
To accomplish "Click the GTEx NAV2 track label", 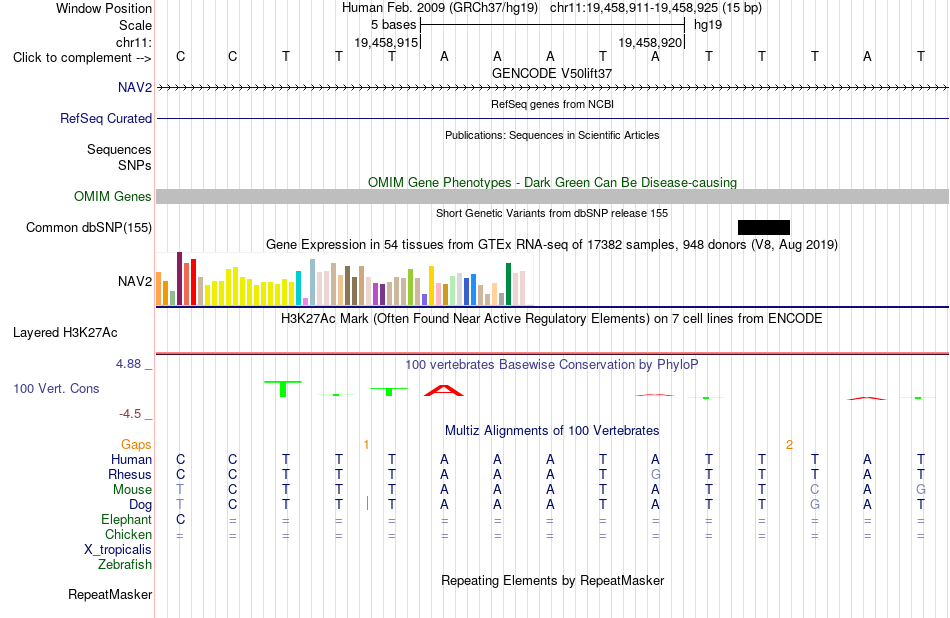I will click(135, 281).
